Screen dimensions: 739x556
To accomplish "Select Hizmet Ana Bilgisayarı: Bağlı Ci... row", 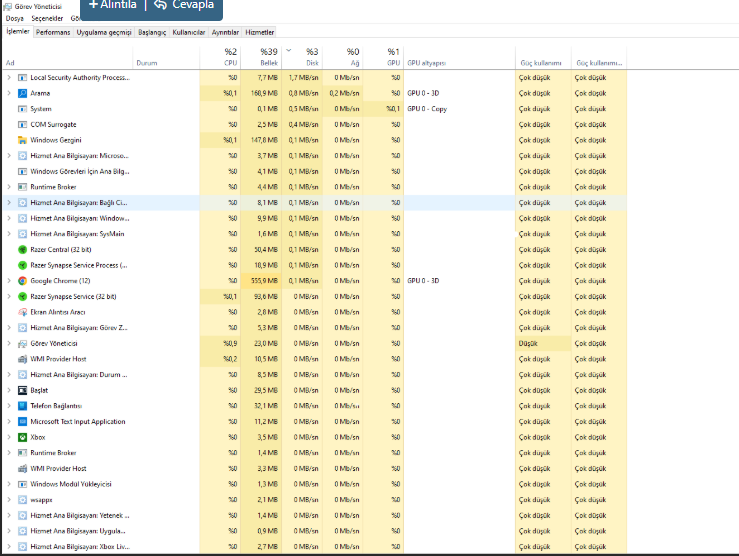I will pyautogui.click(x=315, y=203).
